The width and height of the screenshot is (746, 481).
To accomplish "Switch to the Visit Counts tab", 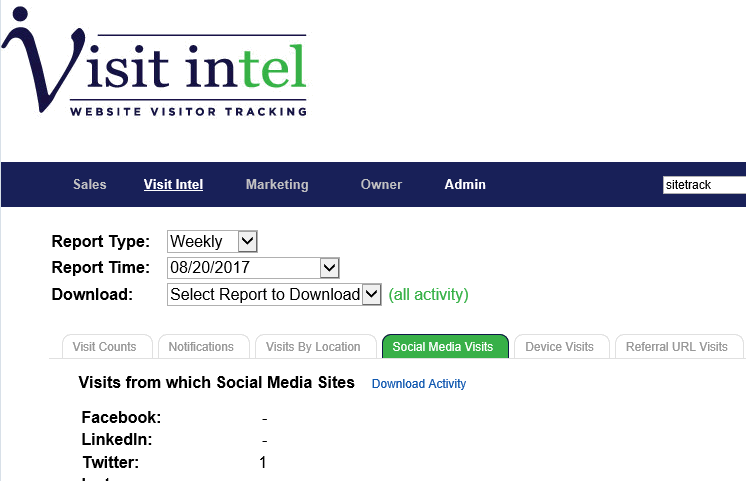I will coord(108,347).
